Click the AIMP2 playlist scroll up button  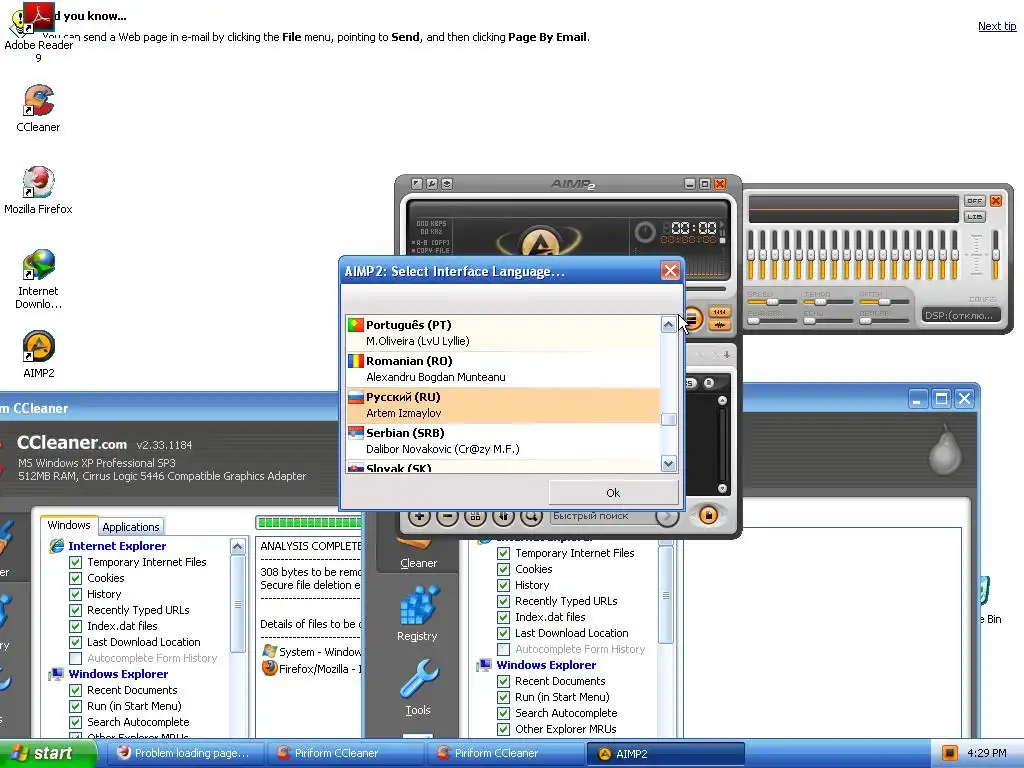722,400
